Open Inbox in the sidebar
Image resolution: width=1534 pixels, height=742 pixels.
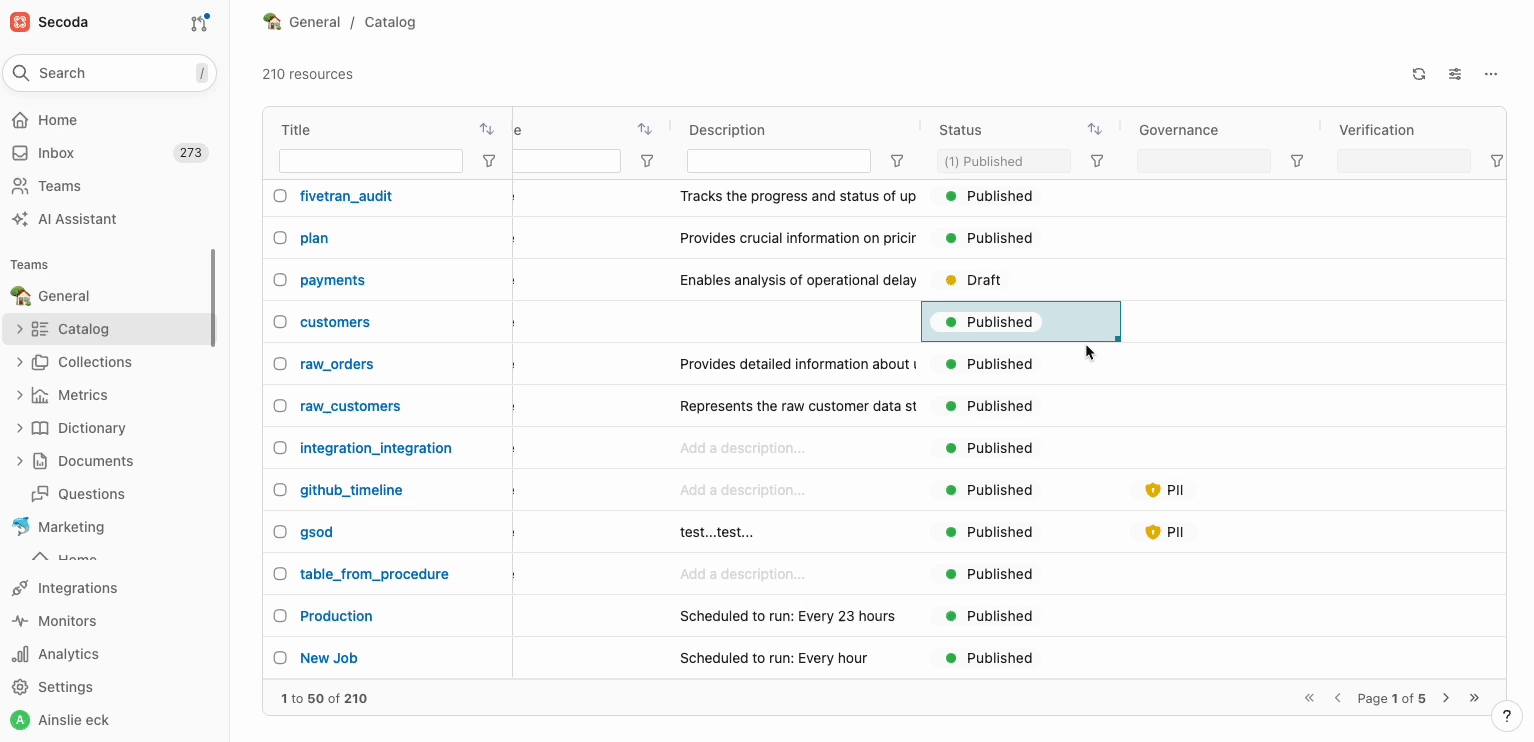coord(56,153)
